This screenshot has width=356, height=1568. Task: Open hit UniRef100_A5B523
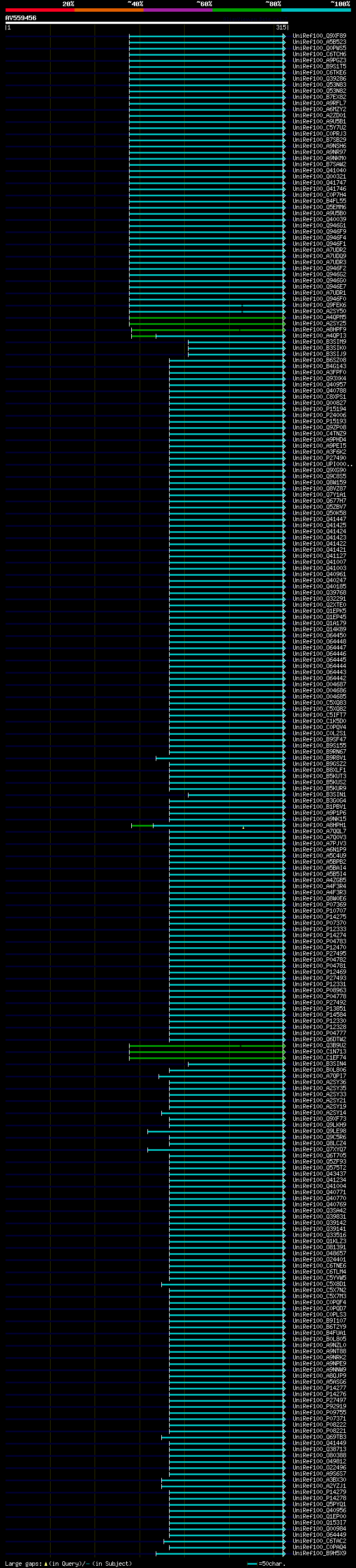[x=319, y=42]
